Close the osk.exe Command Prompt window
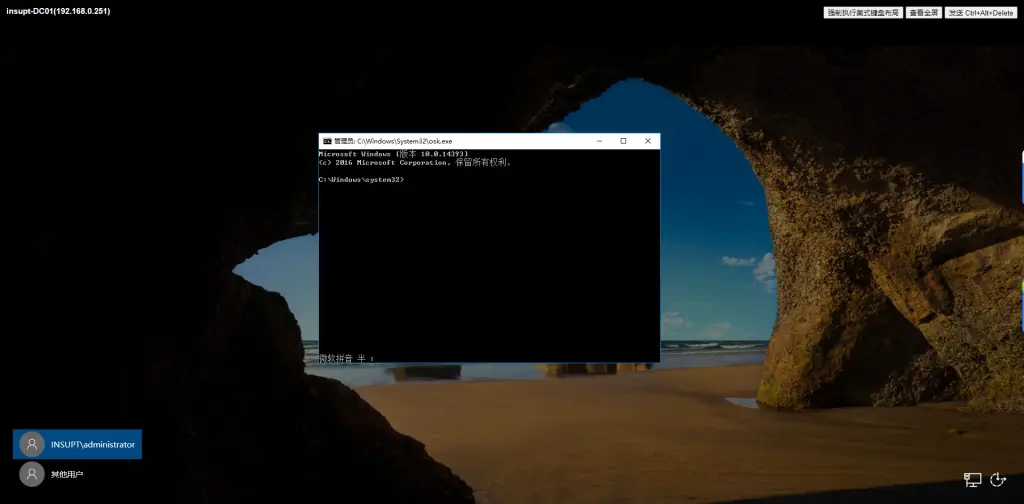 [648, 141]
